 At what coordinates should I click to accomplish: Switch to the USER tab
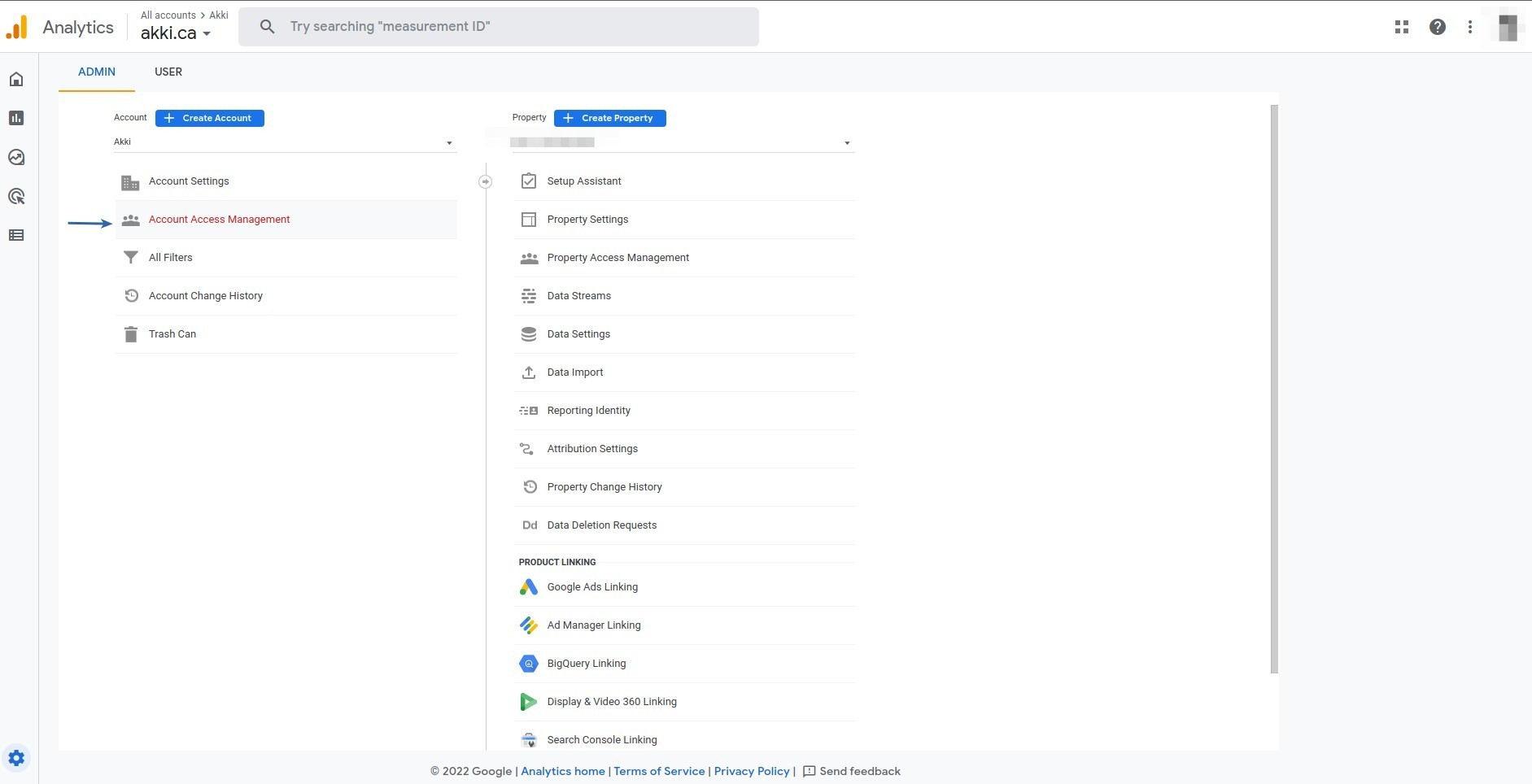[x=168, y=72]
